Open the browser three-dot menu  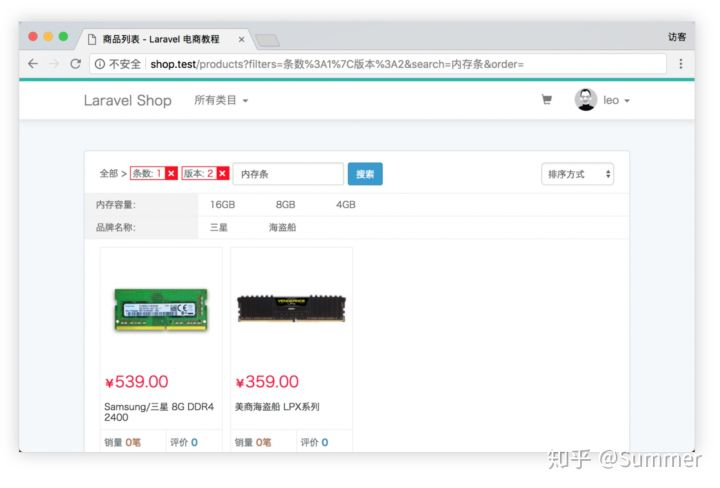pyautogui.click(x=681, y=64)
